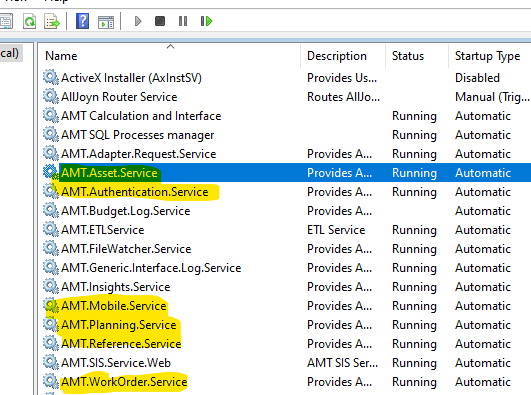531x395 pixels.
Task: Select AMT.FileWatcher.Service name
Action: click(126, 249)
